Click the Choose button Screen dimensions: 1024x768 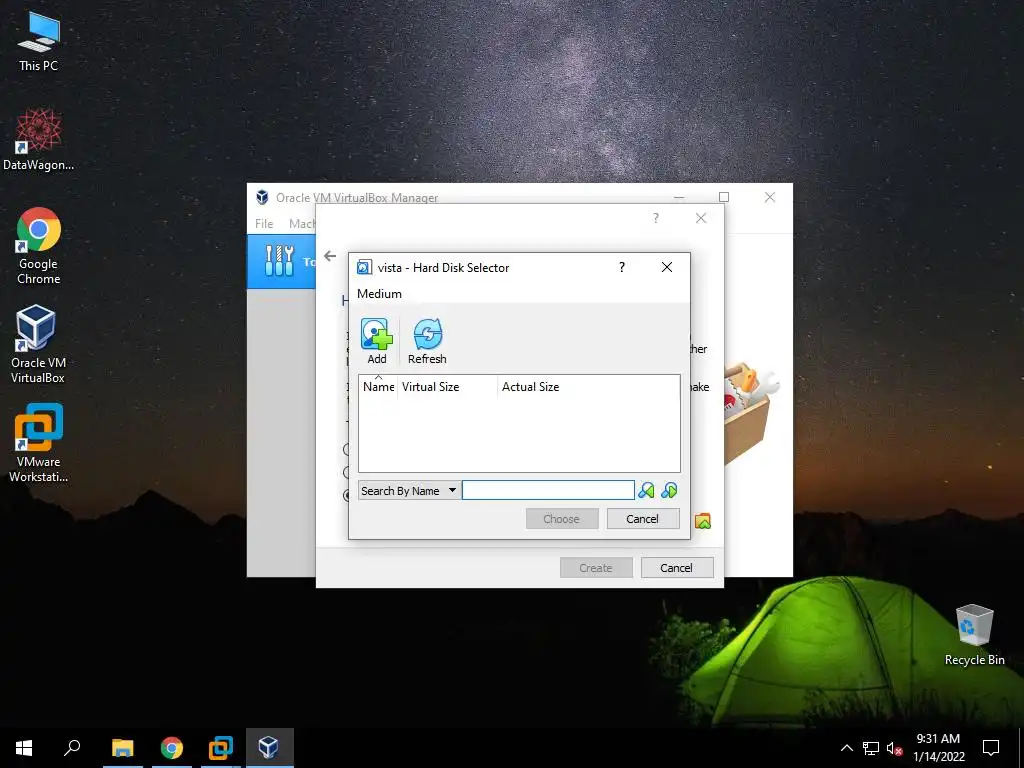coord(562,519)
